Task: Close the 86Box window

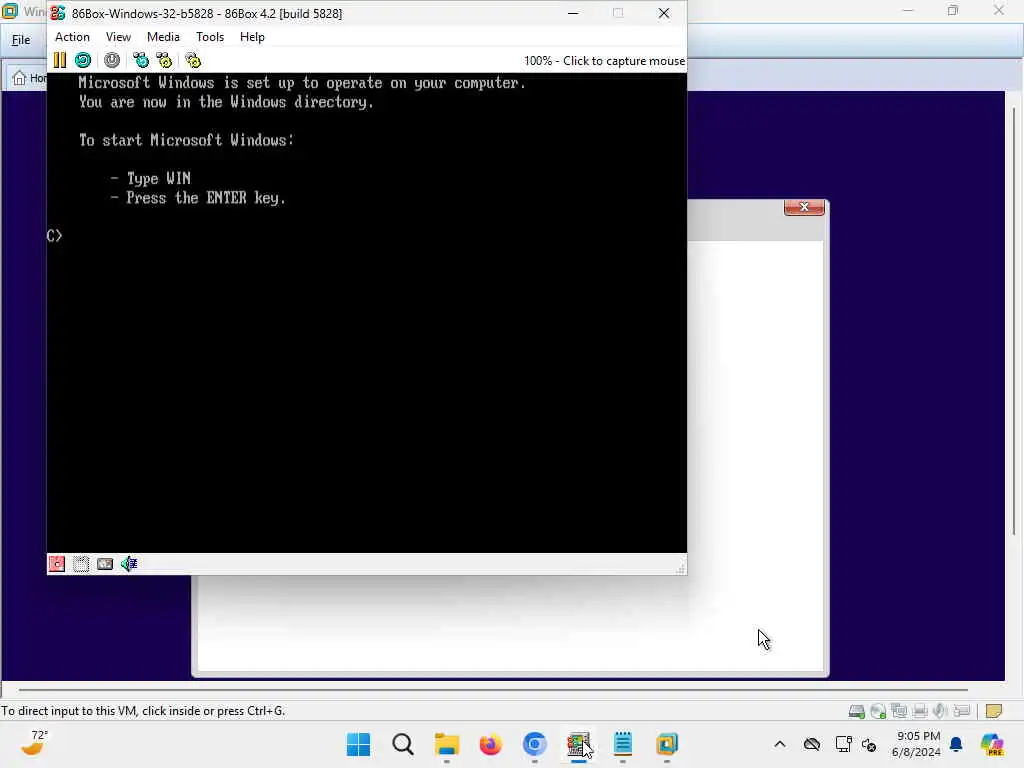Action: [x=664, y=13]
